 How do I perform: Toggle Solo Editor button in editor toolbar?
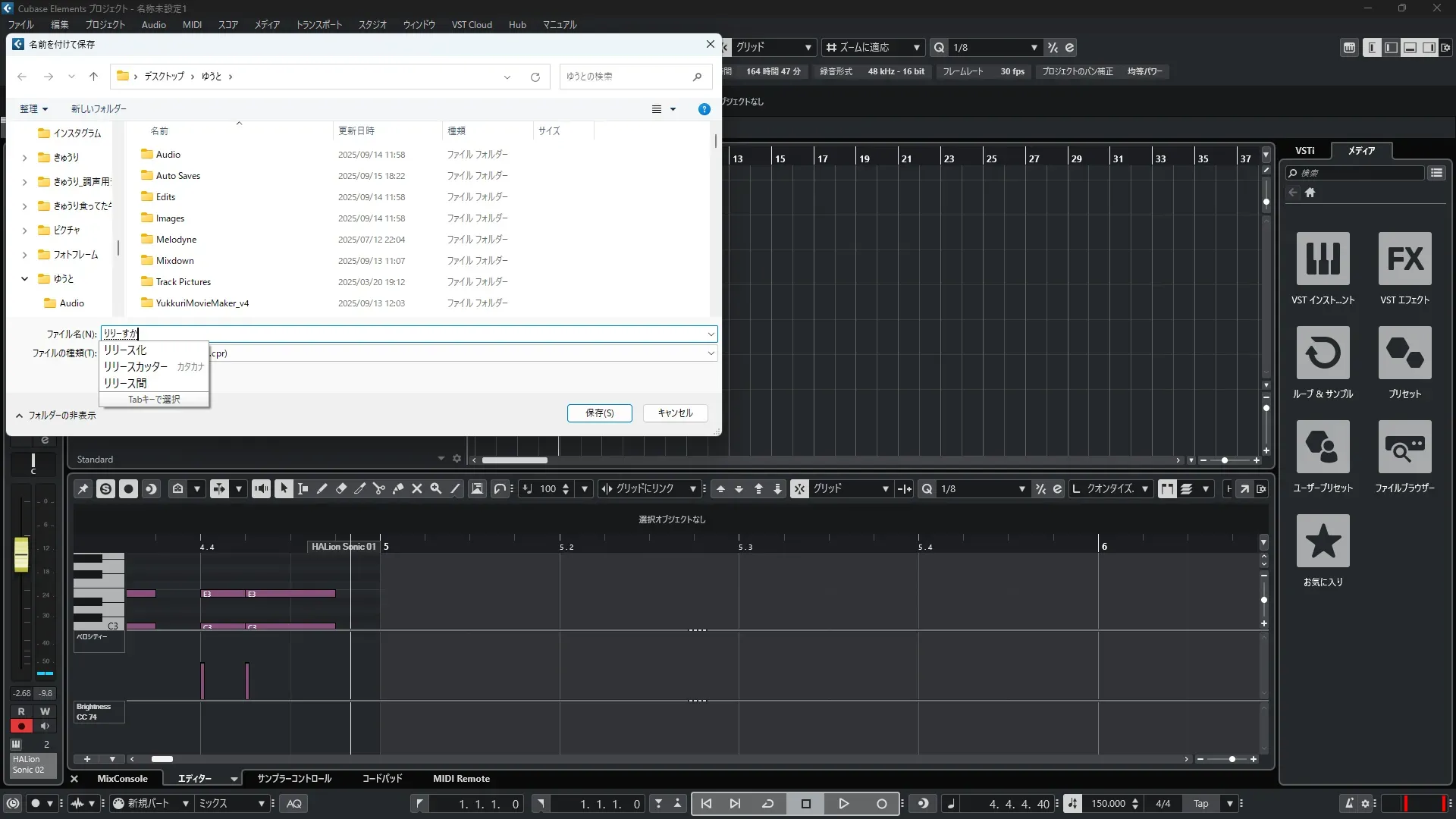click(106, 489)
